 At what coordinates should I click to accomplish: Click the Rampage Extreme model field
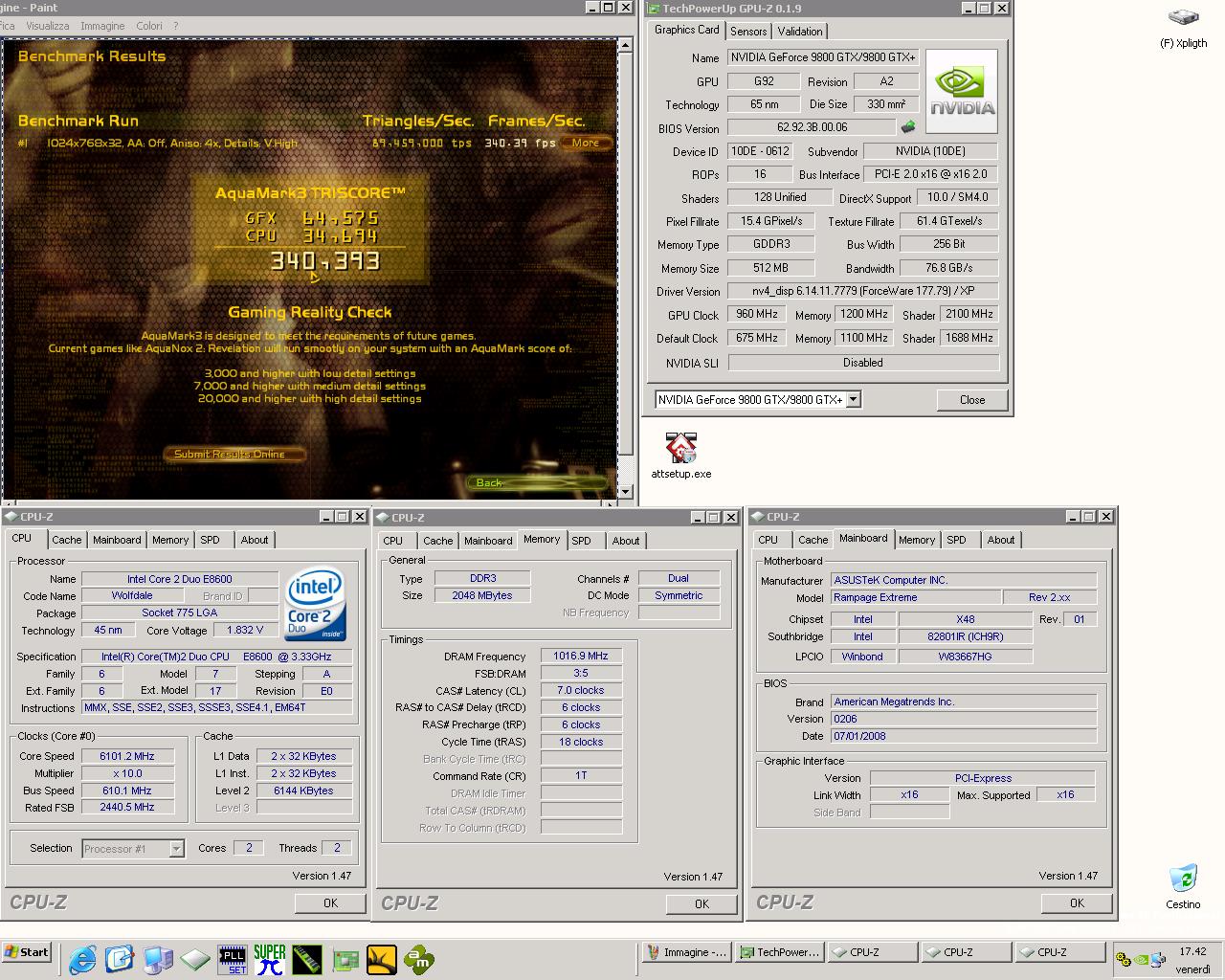tap(916, 597)
